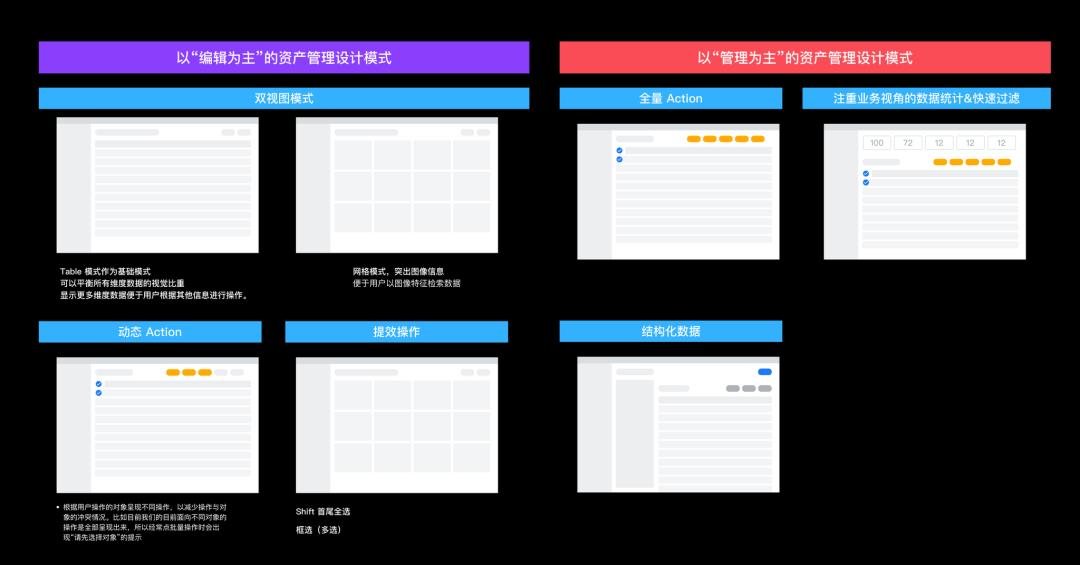Select the red "管理为主" design mode header

point(805,58)
